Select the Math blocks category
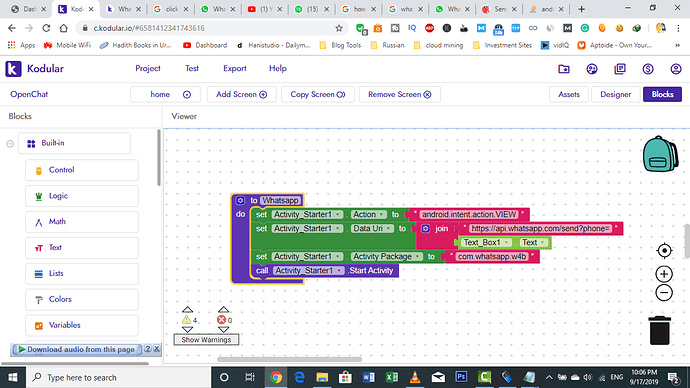 pyautogui.click(x=82, y=222)
